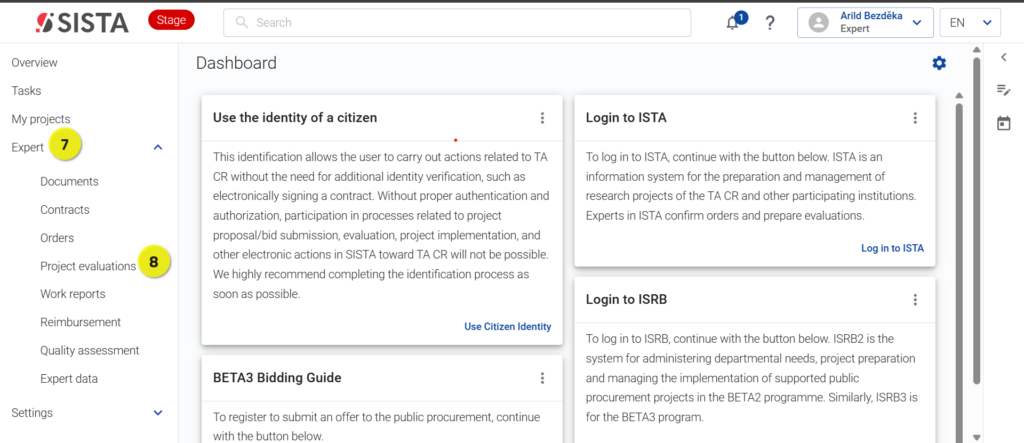The height and width of the screenshot is (443, 1024).
Task: Expand the Settings menu section
Action: [157, 413]
